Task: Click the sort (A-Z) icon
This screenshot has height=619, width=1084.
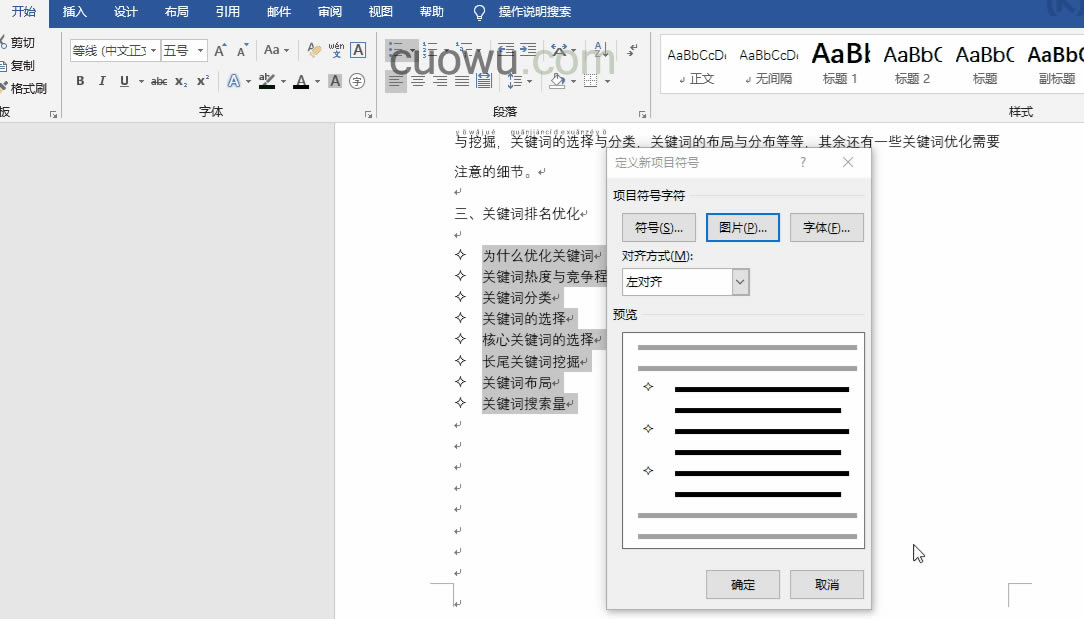Action: (601, 49)
